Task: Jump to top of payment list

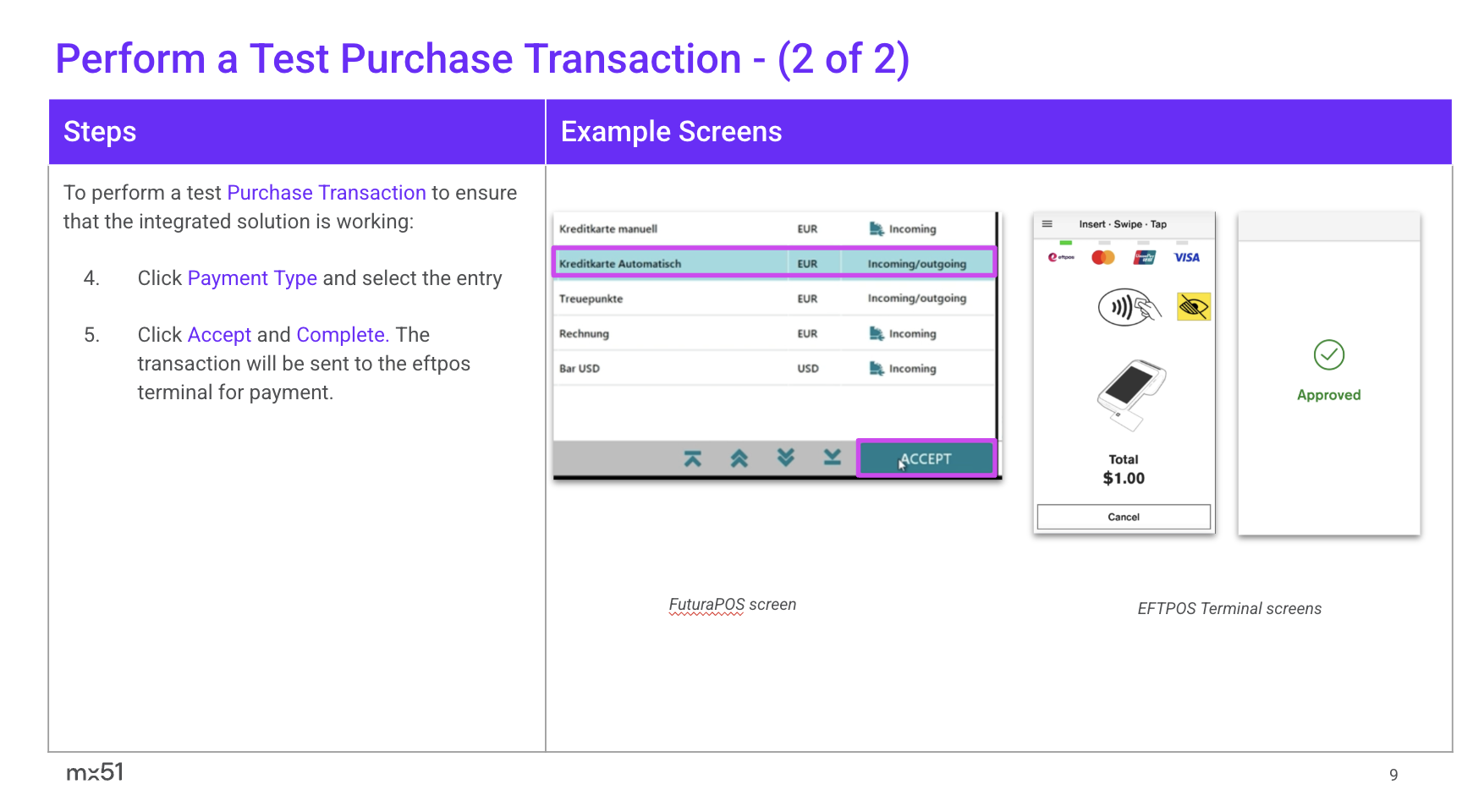Action: point(692,458)
